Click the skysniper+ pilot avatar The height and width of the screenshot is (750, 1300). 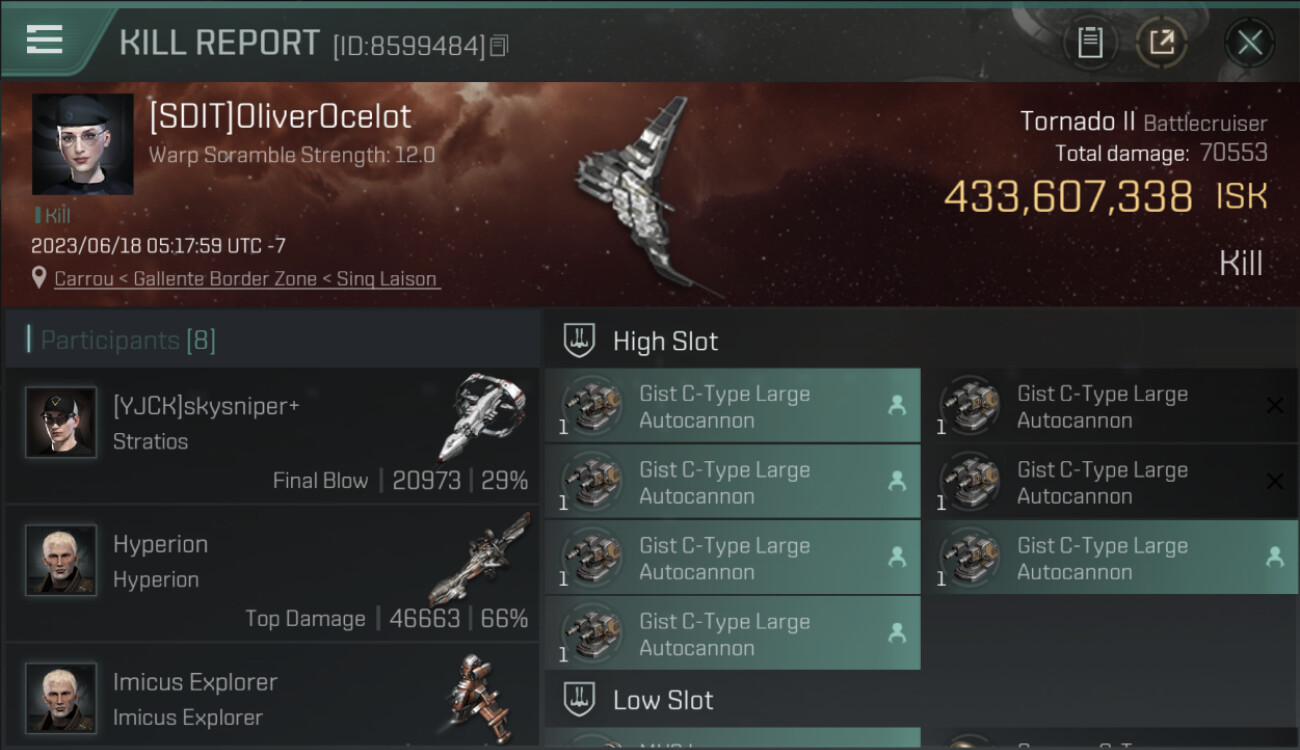pos(61,422)
